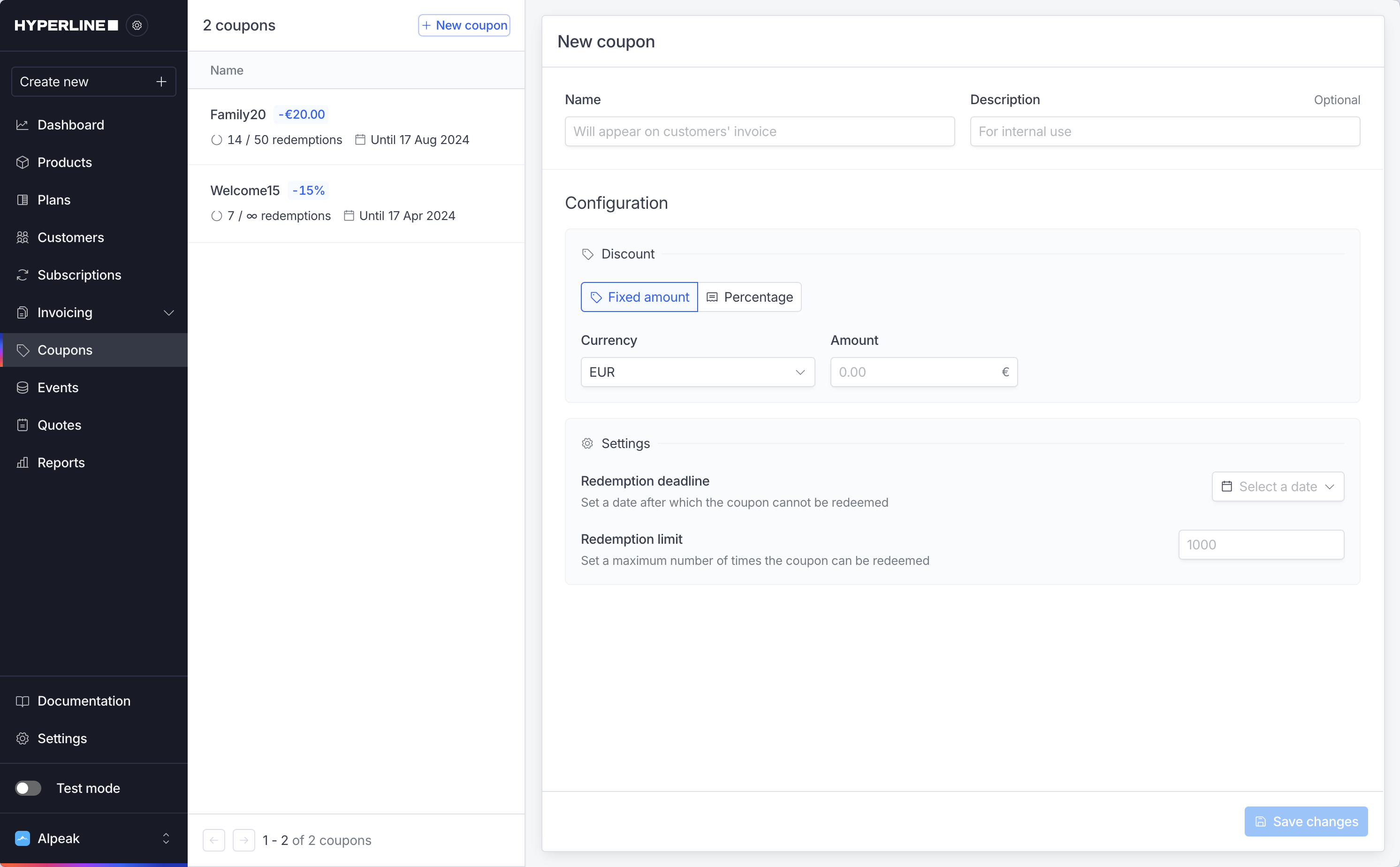Click the Create new button
This screenshot has height=867, width=1400.
[93, 82]
